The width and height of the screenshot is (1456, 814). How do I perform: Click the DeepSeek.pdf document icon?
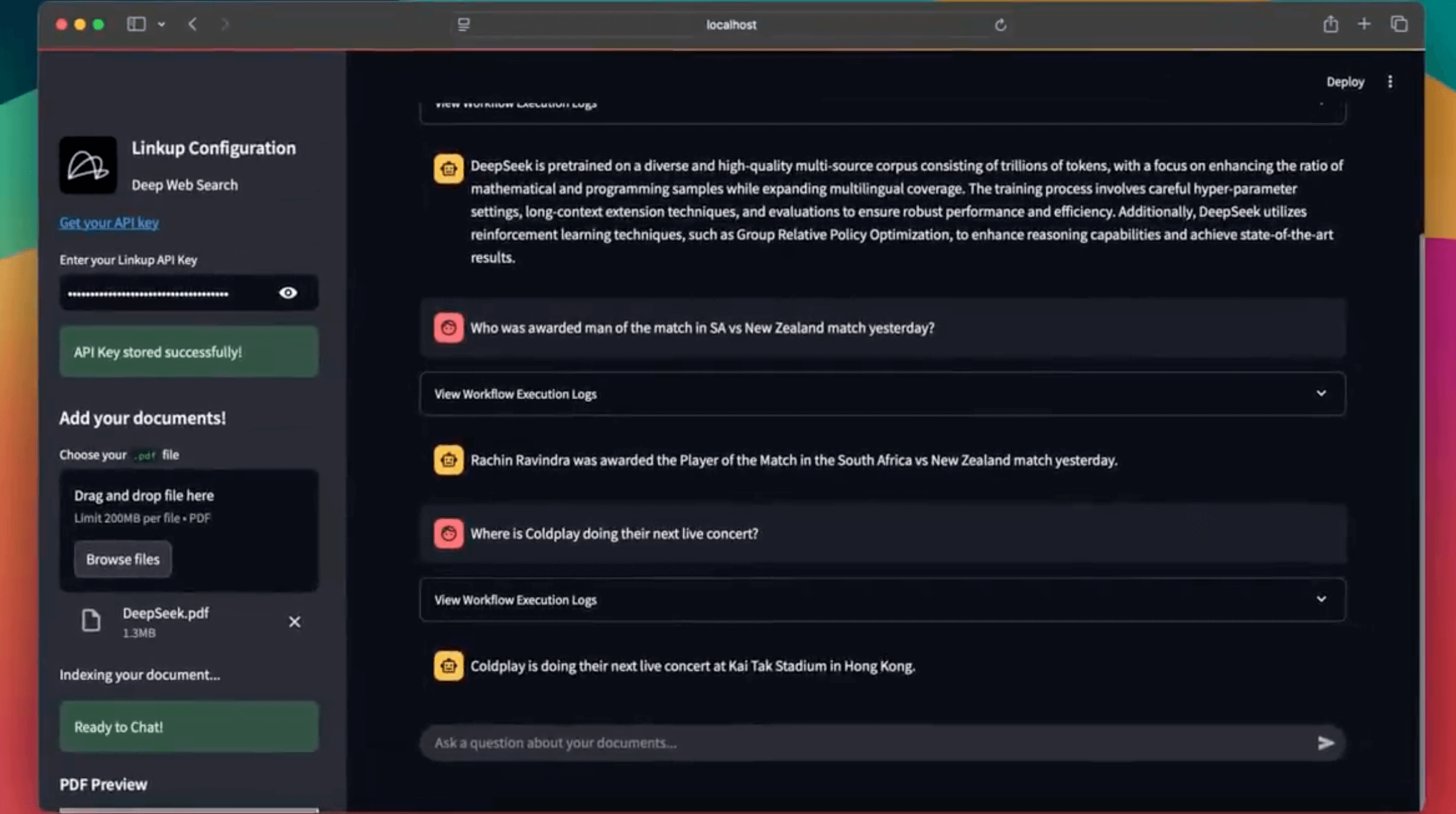click(91, 621)
